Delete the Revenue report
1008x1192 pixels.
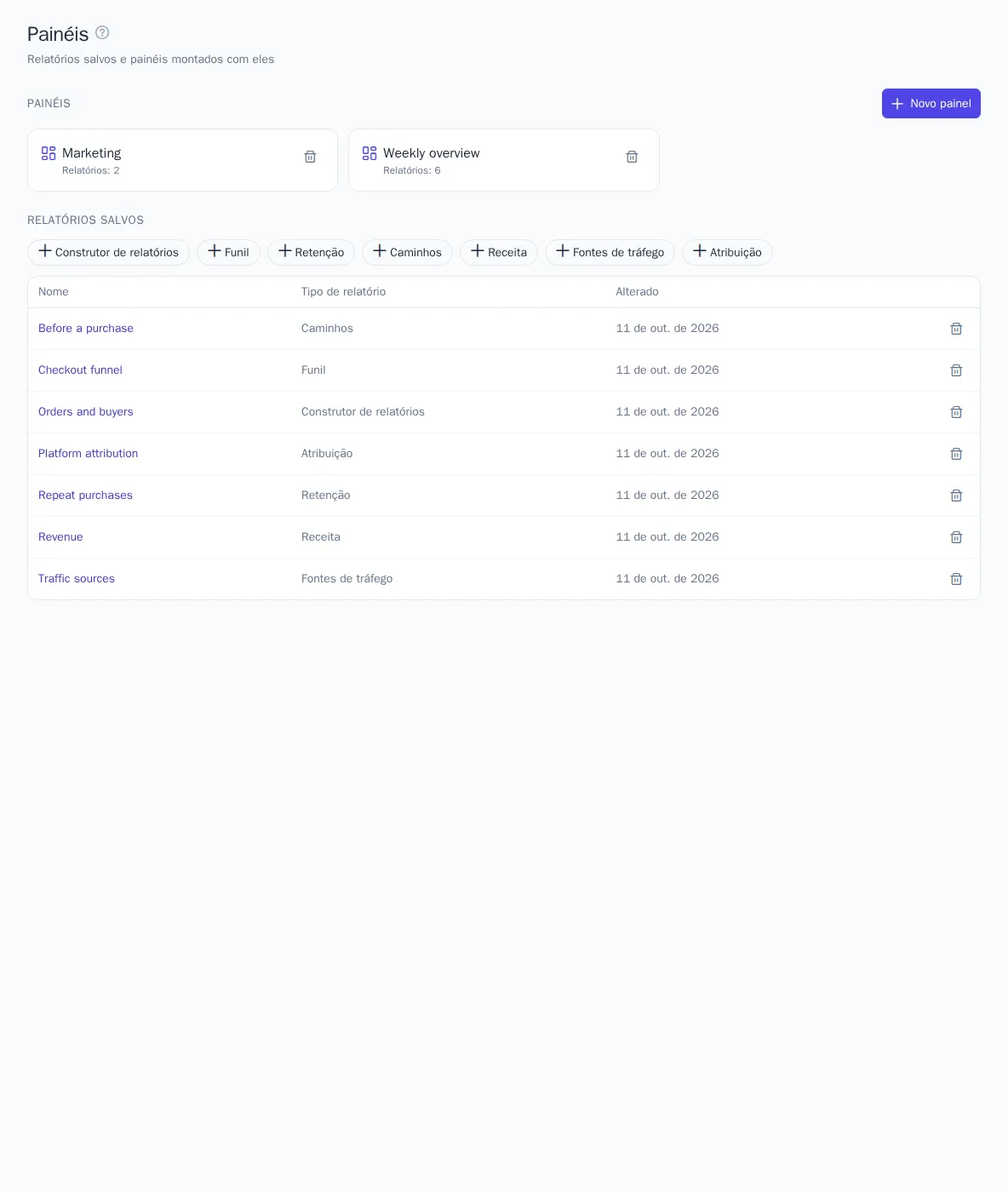[x=956, y=537]
